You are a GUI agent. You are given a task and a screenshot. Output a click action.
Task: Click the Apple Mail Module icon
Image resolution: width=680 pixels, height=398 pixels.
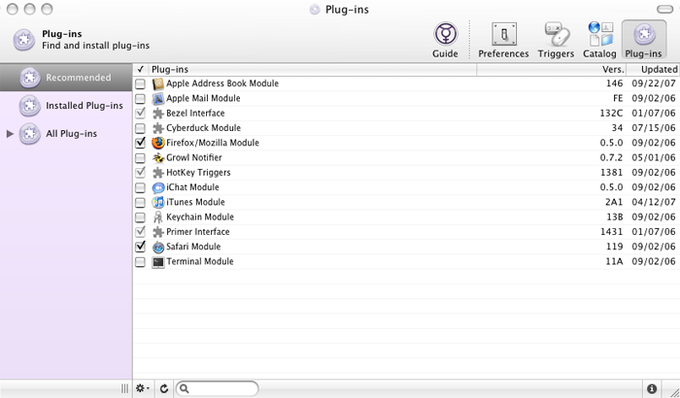pyautogui.click(x=158, y=98)
